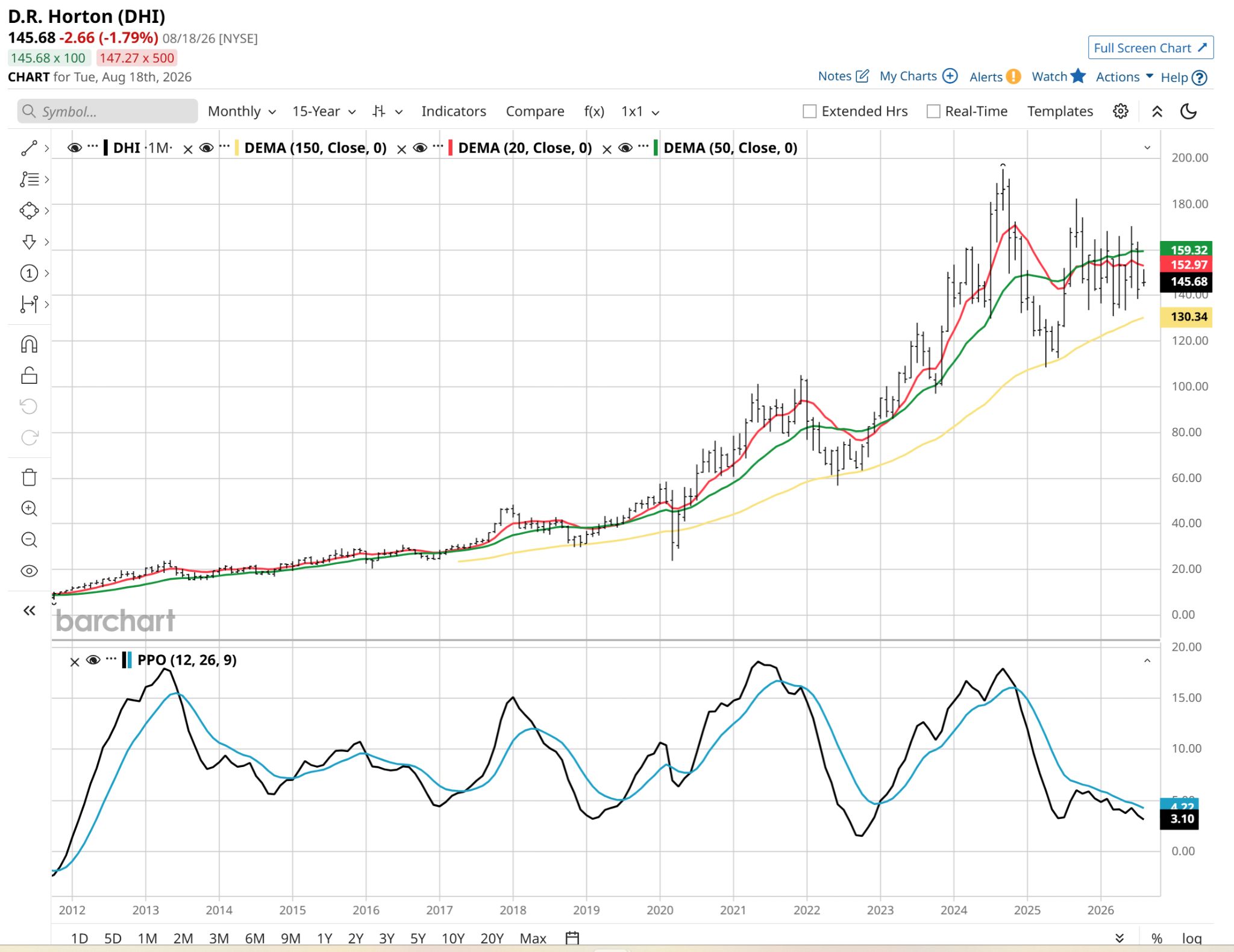
Task: Switch to dark mode moon icon
Action: pyautogui.click(x=1188, y=111)
